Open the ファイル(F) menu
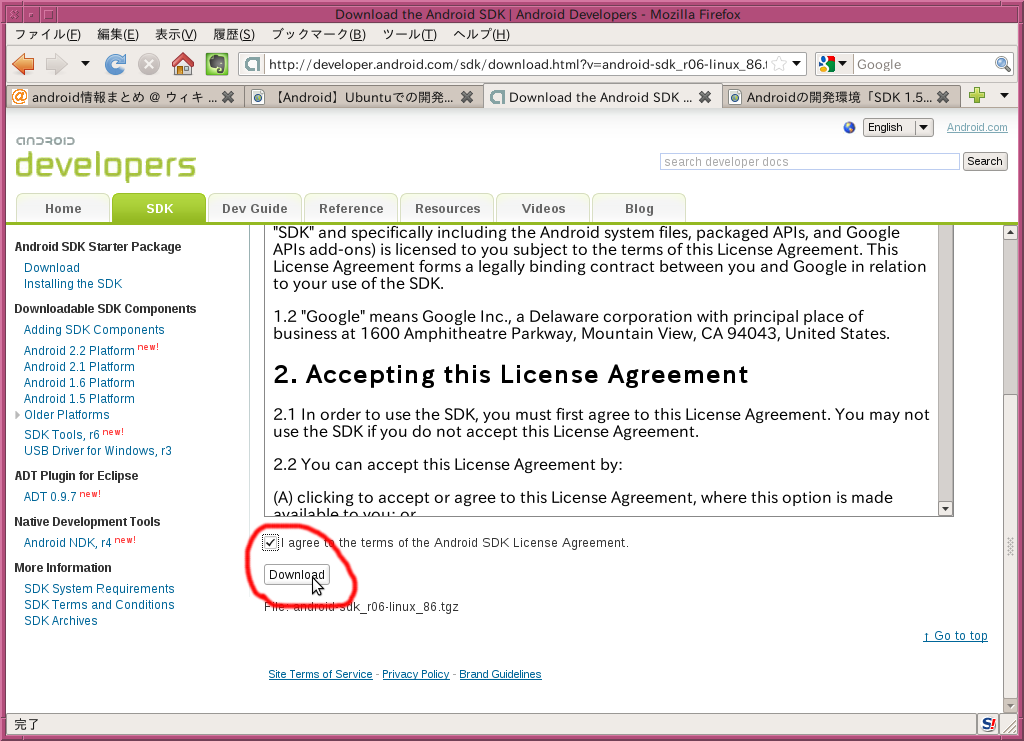The height and width of the screenshot is (741, 1024). pos(48,35)
